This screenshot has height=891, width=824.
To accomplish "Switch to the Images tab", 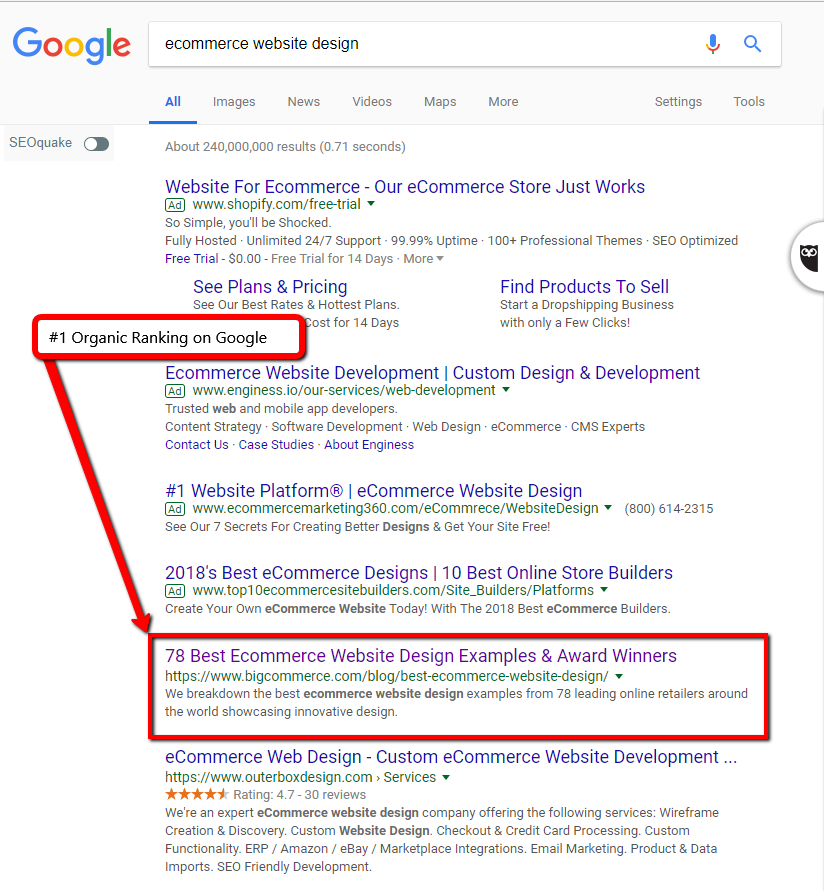I will coord(234,102).
